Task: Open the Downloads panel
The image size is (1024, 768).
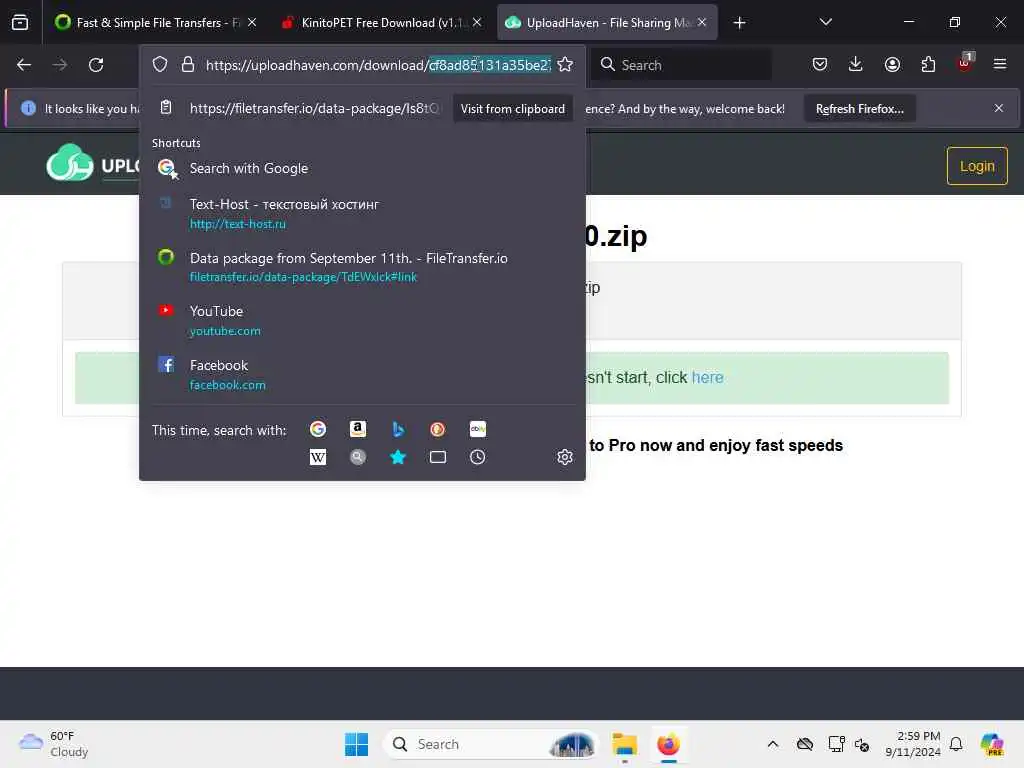Action: (x=856, y=65)
